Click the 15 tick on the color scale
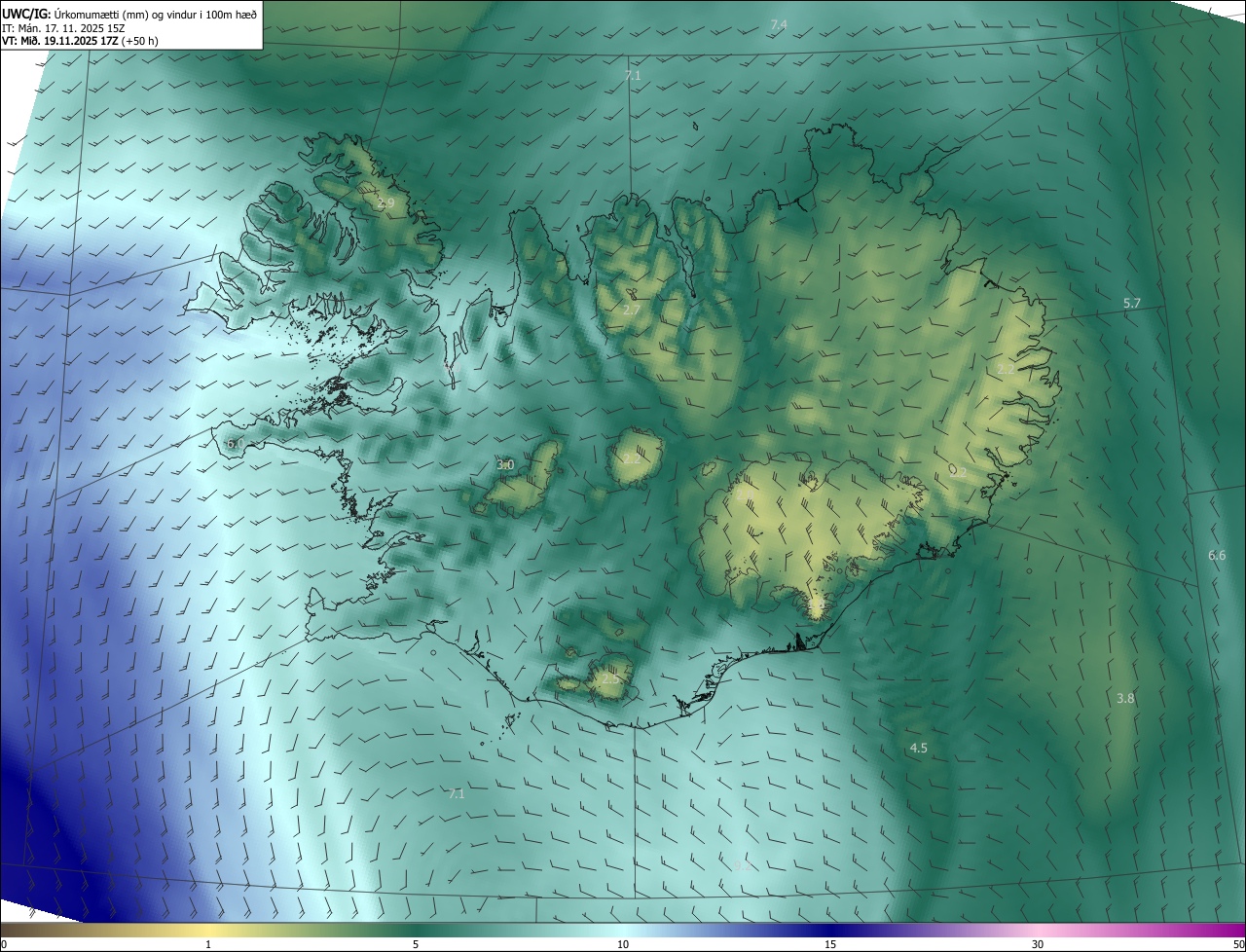 (830, 944)
